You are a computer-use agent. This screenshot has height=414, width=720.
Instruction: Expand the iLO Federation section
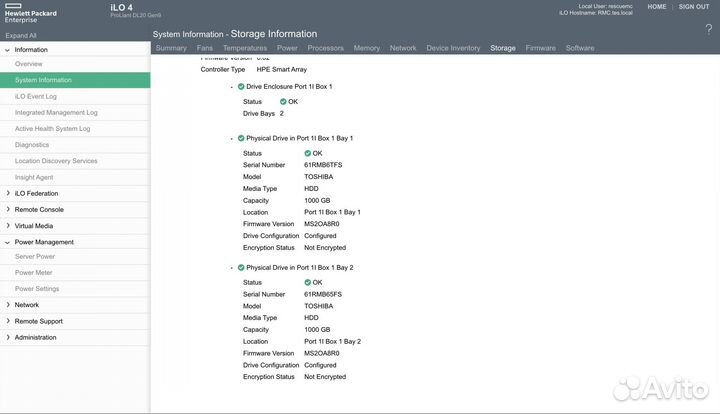[8, 193]
